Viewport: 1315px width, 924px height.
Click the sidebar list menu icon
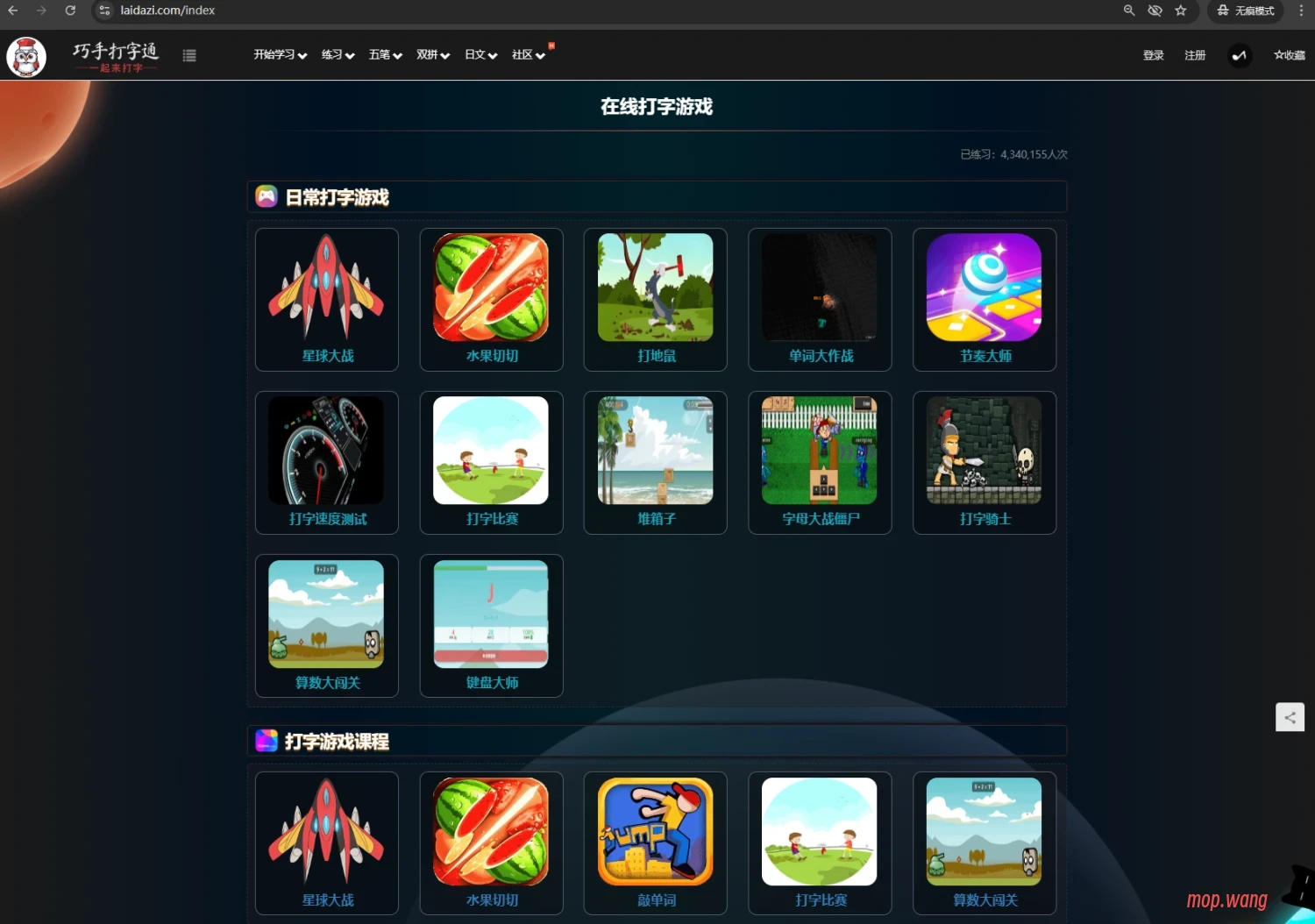(189, 55)
